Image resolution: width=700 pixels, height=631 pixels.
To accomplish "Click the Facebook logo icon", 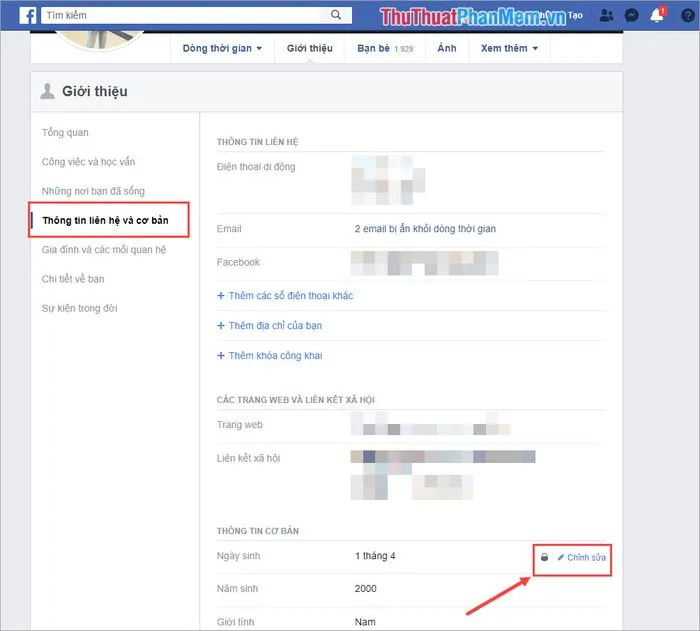I will coord(28,15).
